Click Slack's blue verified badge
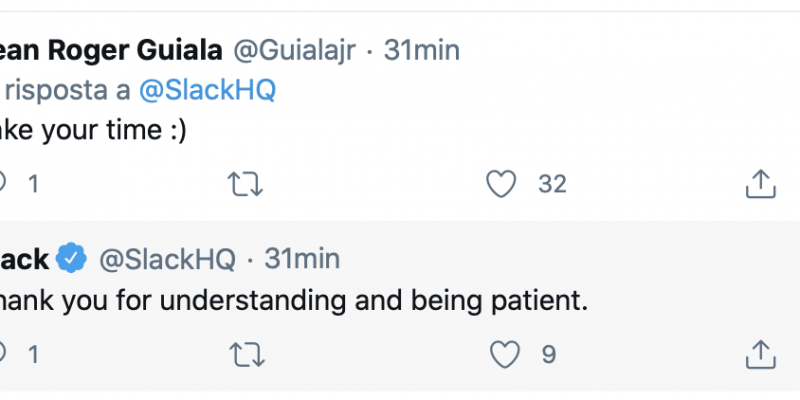800x400 pixels. pyautogui.click(x=71, y=259)
